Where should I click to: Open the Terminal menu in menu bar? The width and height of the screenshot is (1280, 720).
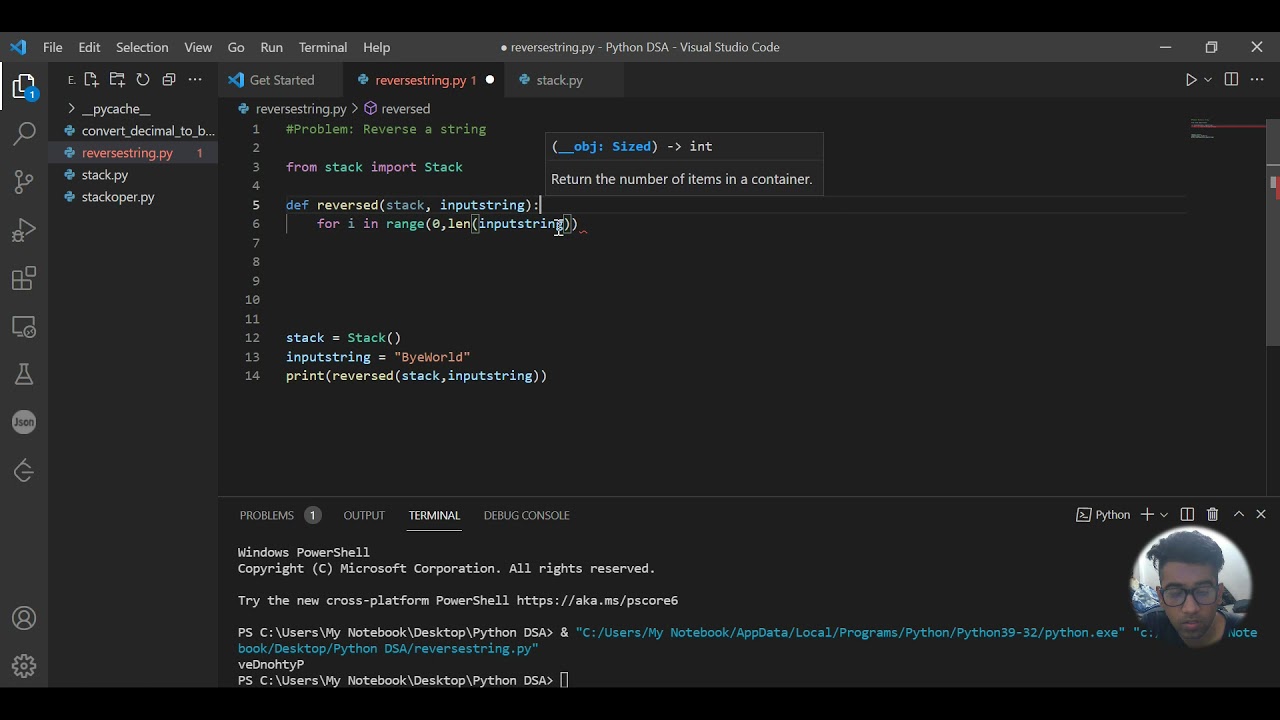322,47
